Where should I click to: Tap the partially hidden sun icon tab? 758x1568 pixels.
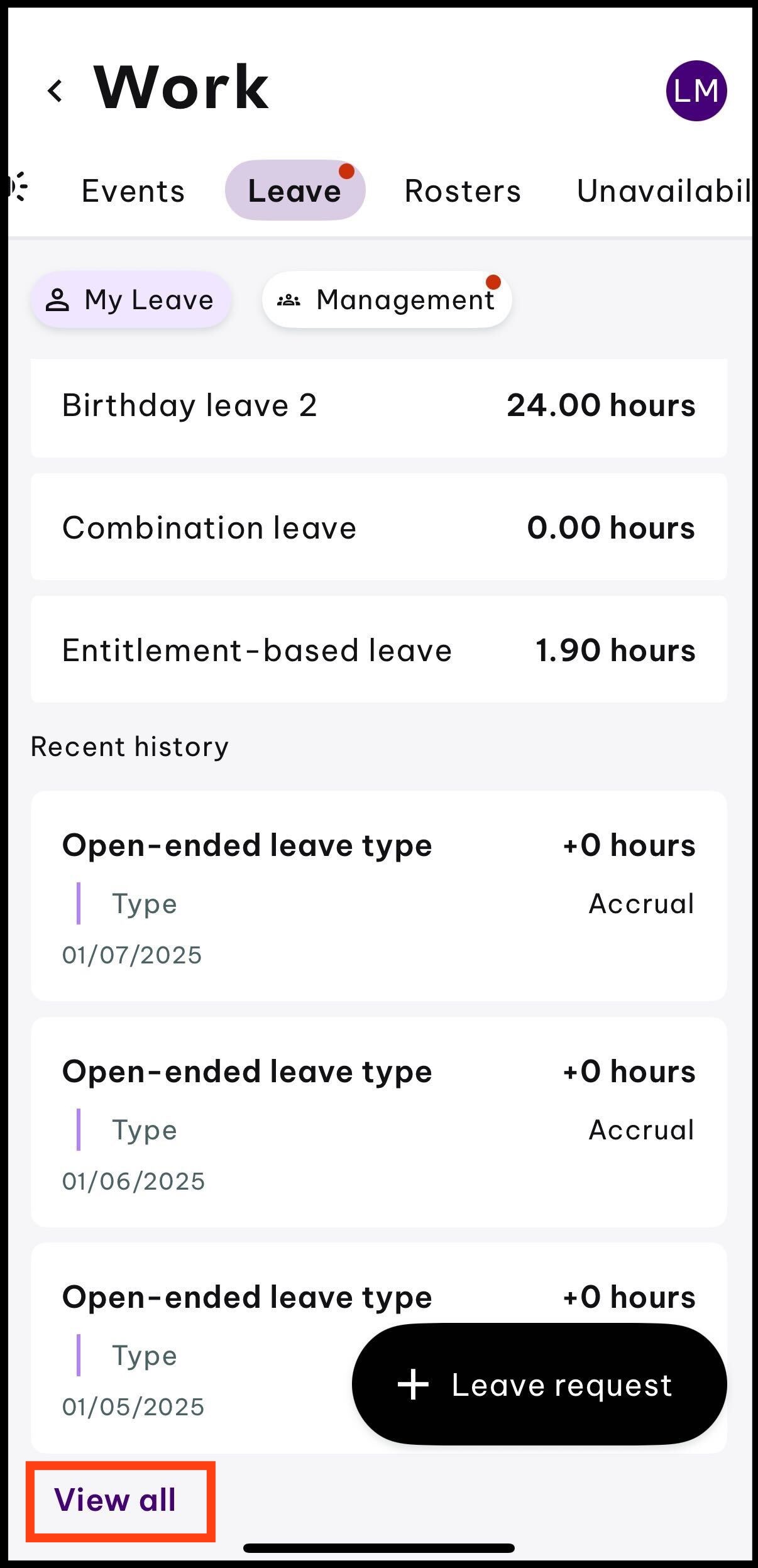click(18, 187)
